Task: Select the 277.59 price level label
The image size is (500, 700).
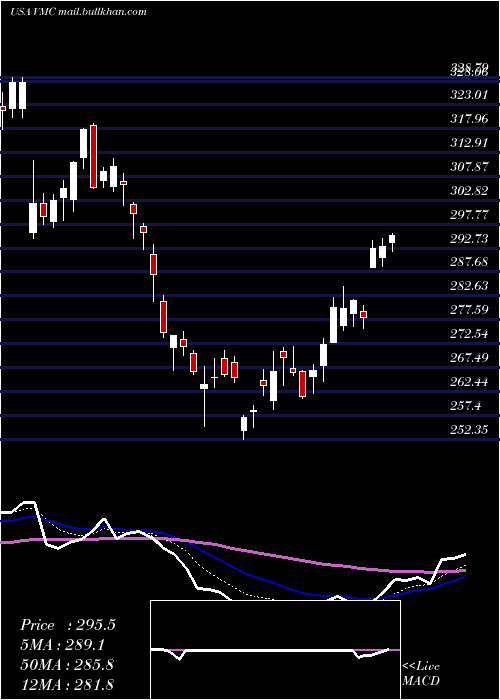Action: point(468,310)
